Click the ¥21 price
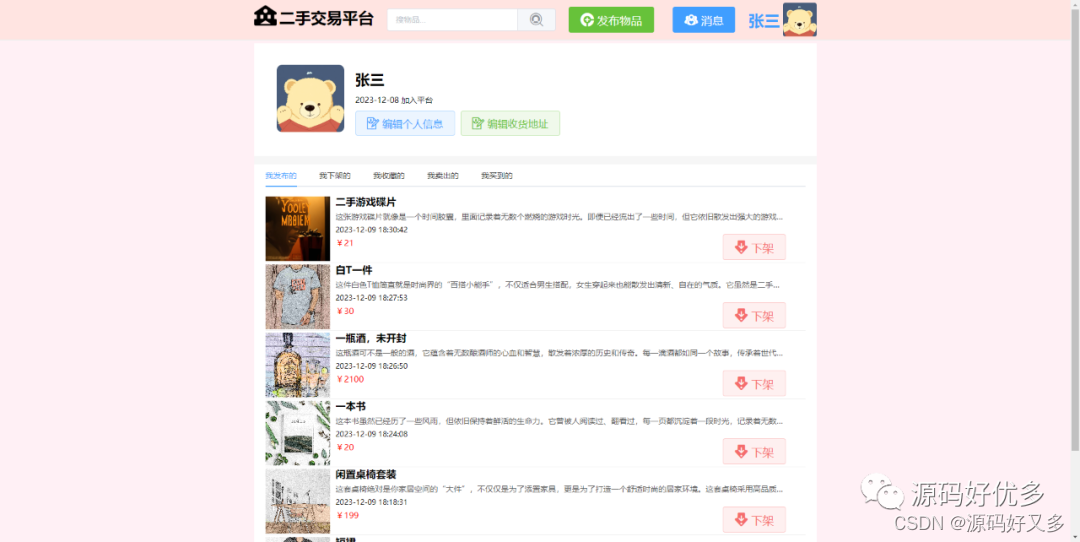Screen dimensions: 1080x542 pos(345,243)
